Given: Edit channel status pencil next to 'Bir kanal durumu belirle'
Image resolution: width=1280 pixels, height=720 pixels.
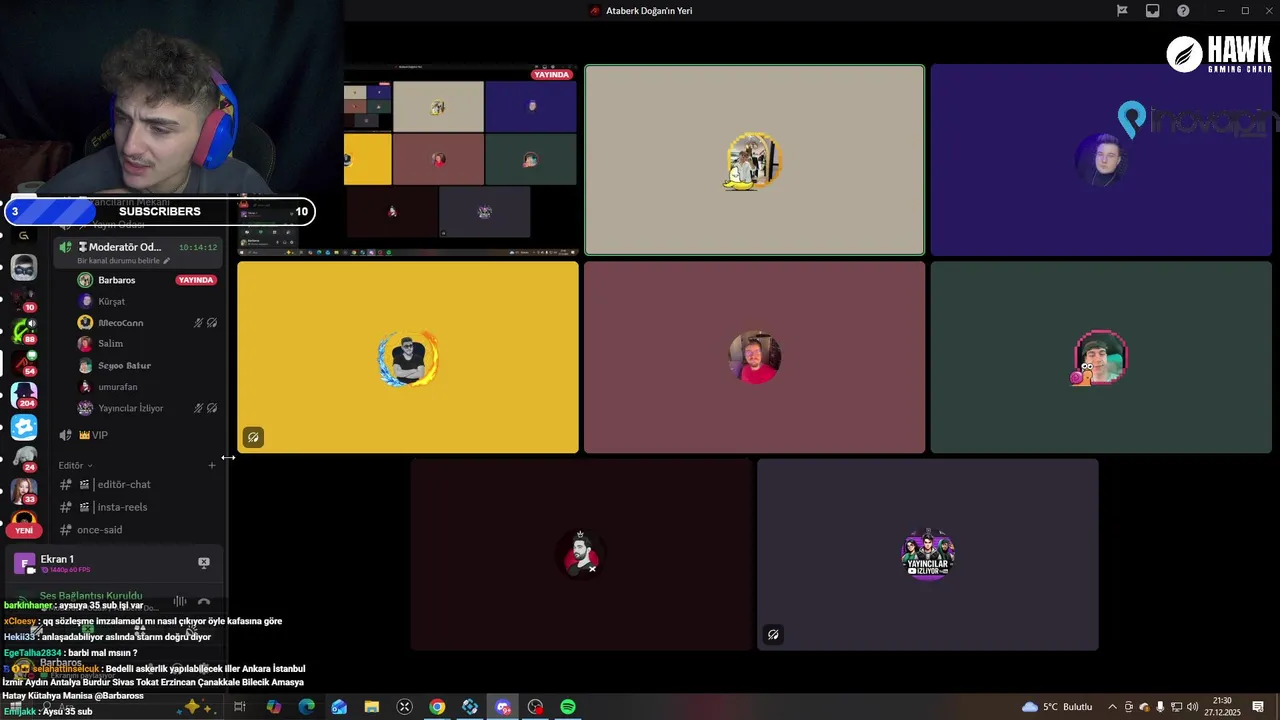Looking at the screenshot, I should pyautogui.click(x=167, y=261).
